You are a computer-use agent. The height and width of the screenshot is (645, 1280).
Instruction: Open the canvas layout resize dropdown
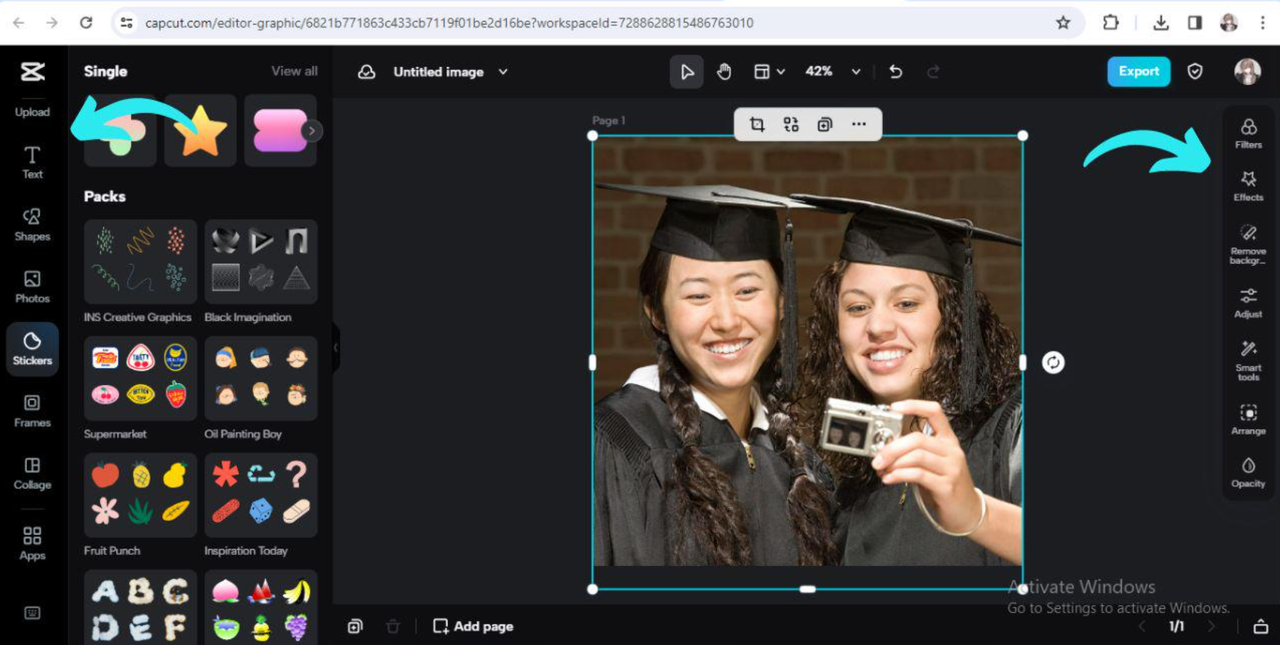click(x=769, y=71)
